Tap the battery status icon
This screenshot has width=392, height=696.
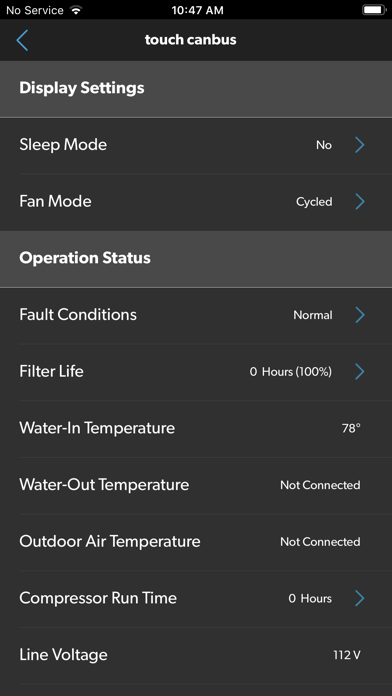(374, 10)
